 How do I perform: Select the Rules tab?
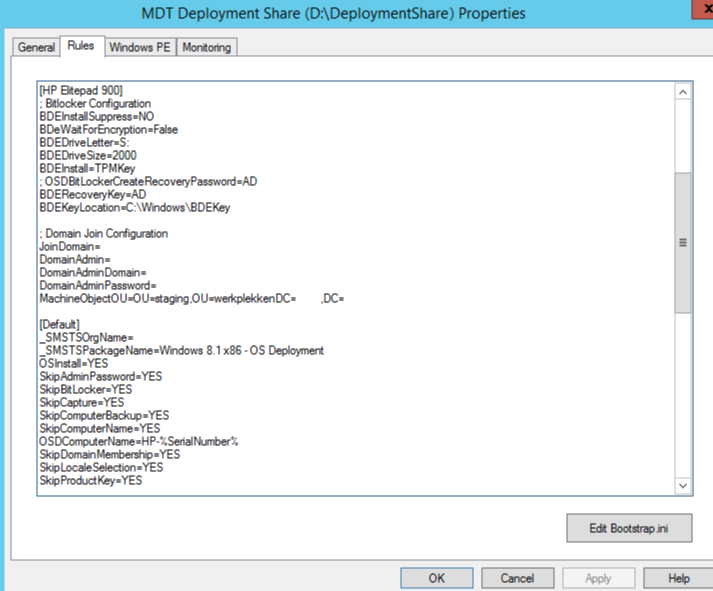click(81, 45)
